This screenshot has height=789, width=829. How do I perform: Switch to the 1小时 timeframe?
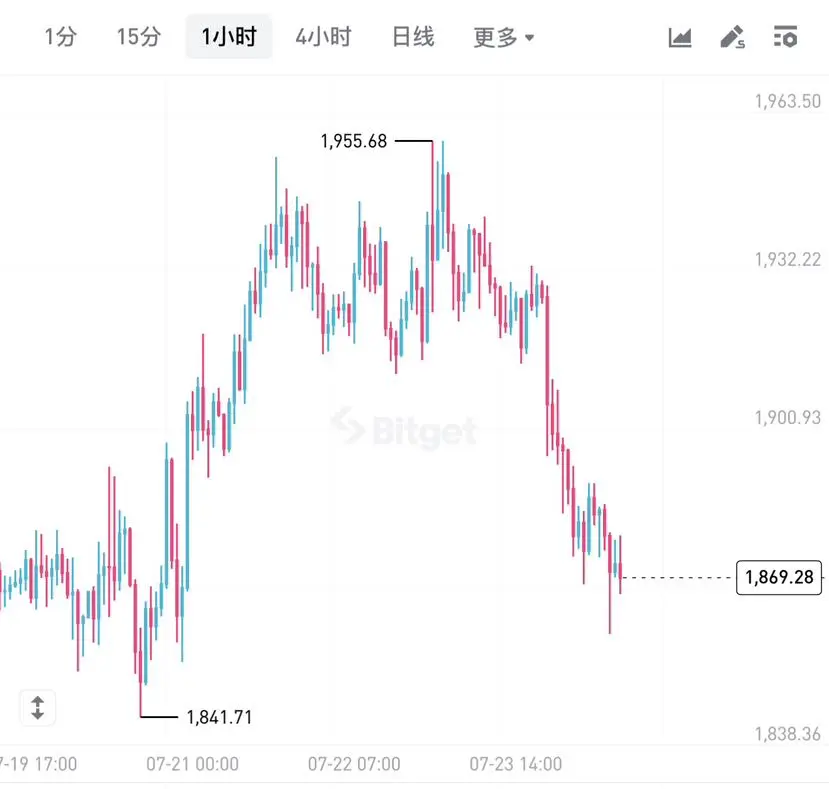pos(229,37)
